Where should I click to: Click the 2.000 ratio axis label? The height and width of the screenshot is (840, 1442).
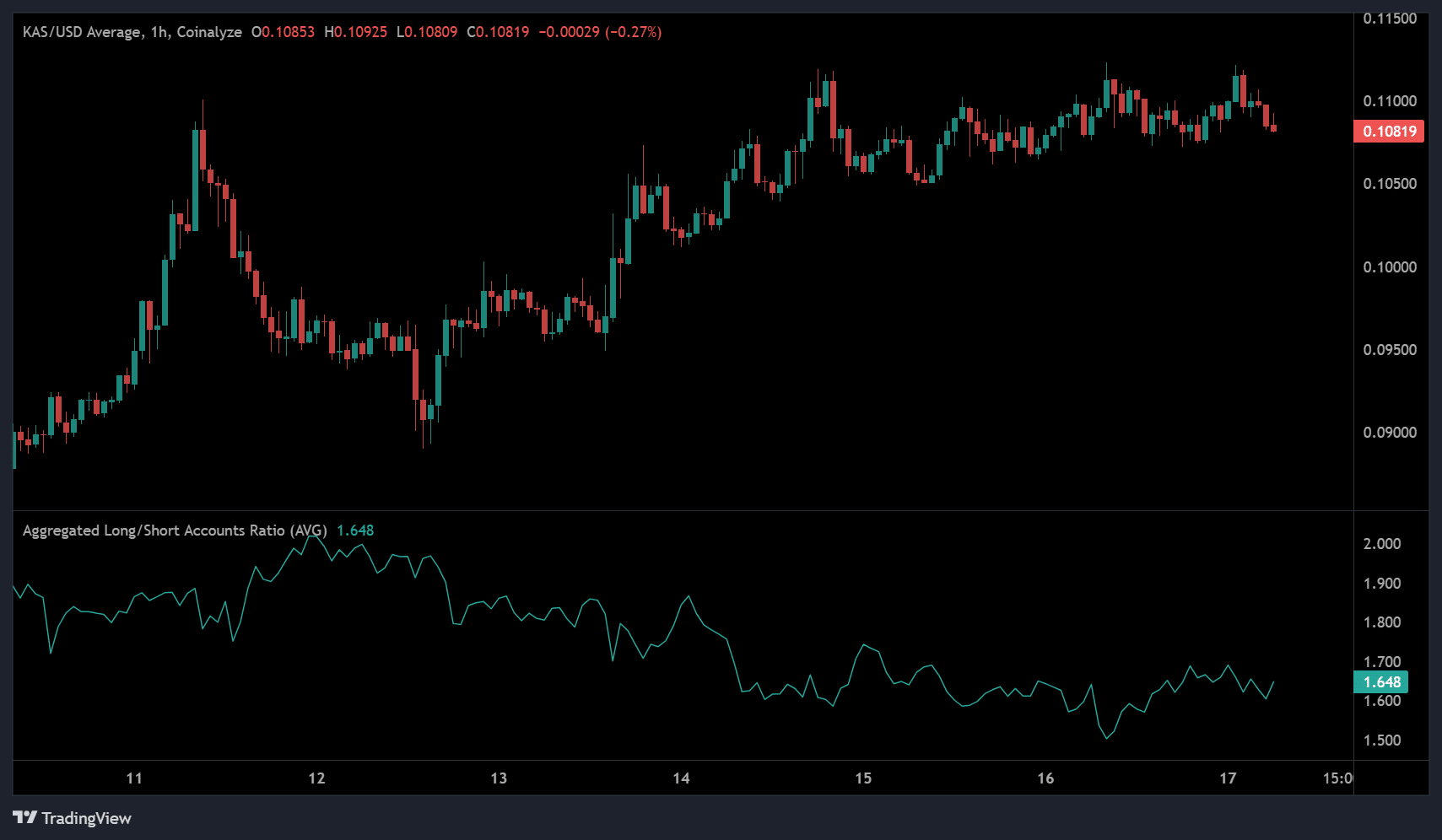tap(1382, 544)
